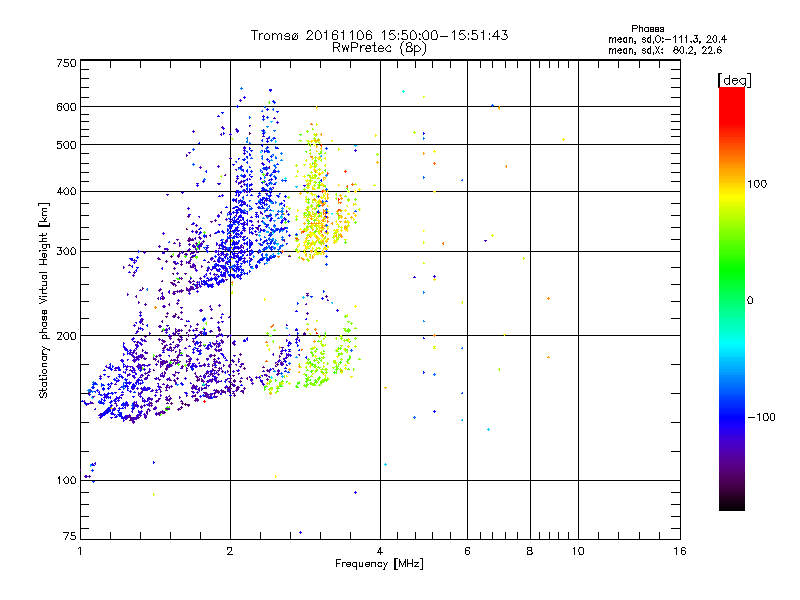Screen dimensions: 800x600
Task: Click the colorbar tick label '100'
Action: point(757,184)
